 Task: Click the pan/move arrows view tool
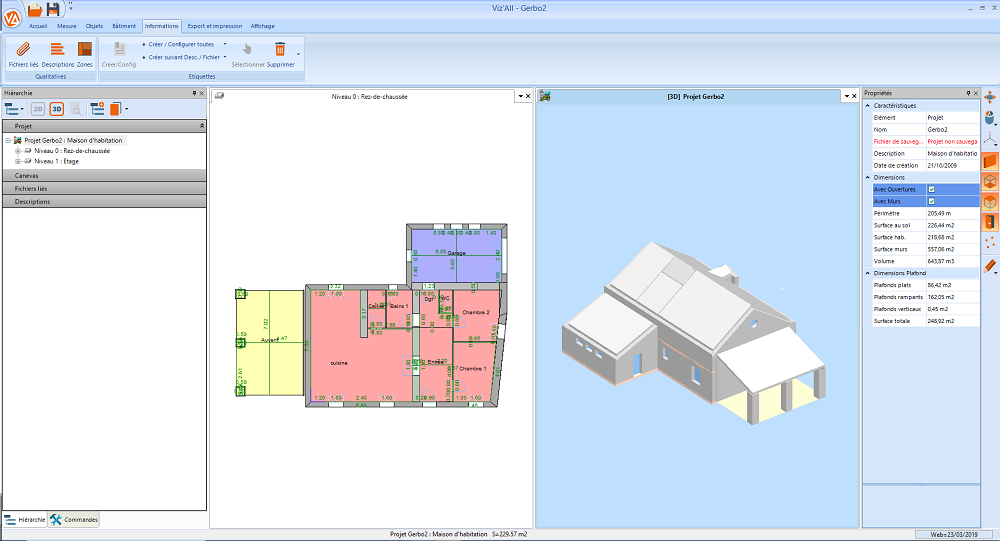[990, 98]
